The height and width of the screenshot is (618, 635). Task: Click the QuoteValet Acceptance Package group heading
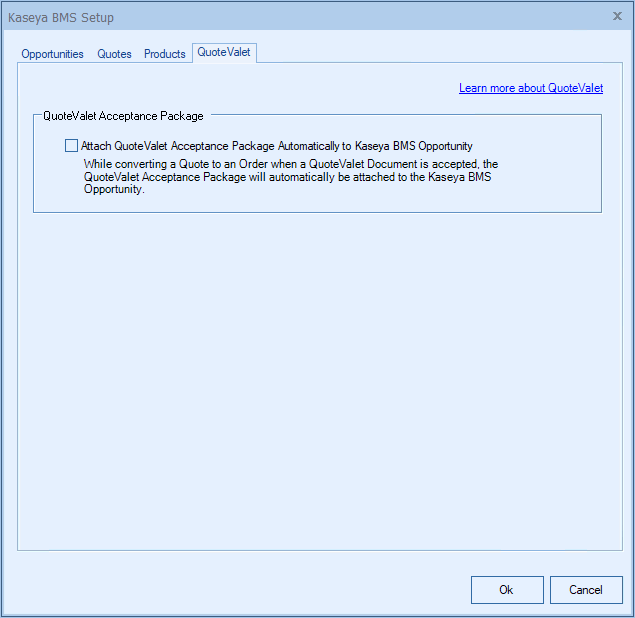point(123,116)
